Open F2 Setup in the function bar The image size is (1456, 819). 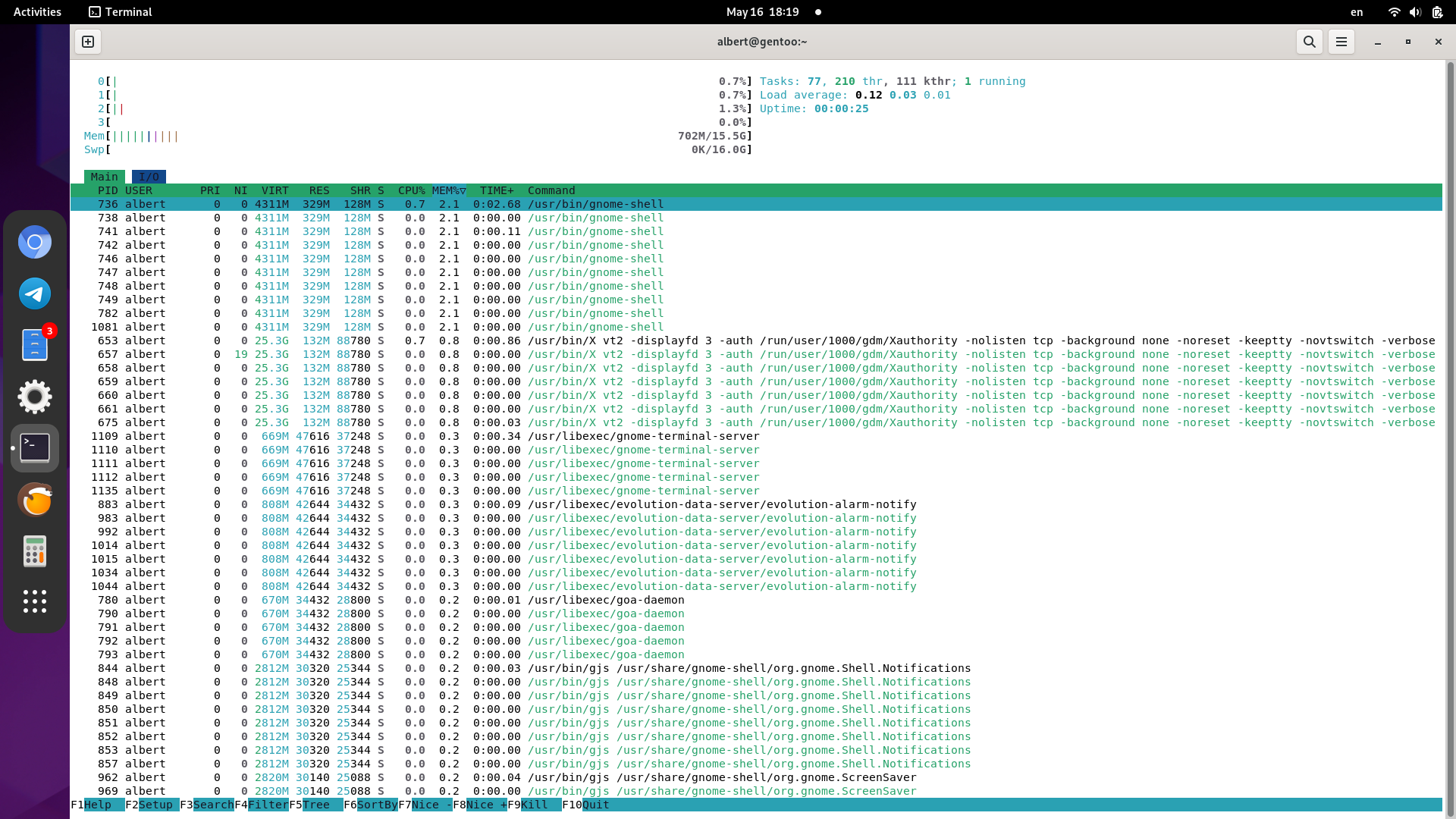tap(152, 805)
